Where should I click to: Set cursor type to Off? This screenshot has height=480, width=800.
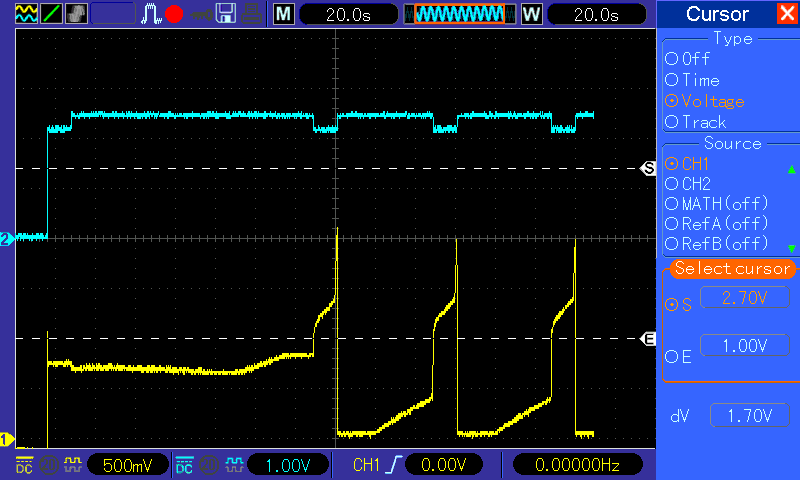(688, 59)
